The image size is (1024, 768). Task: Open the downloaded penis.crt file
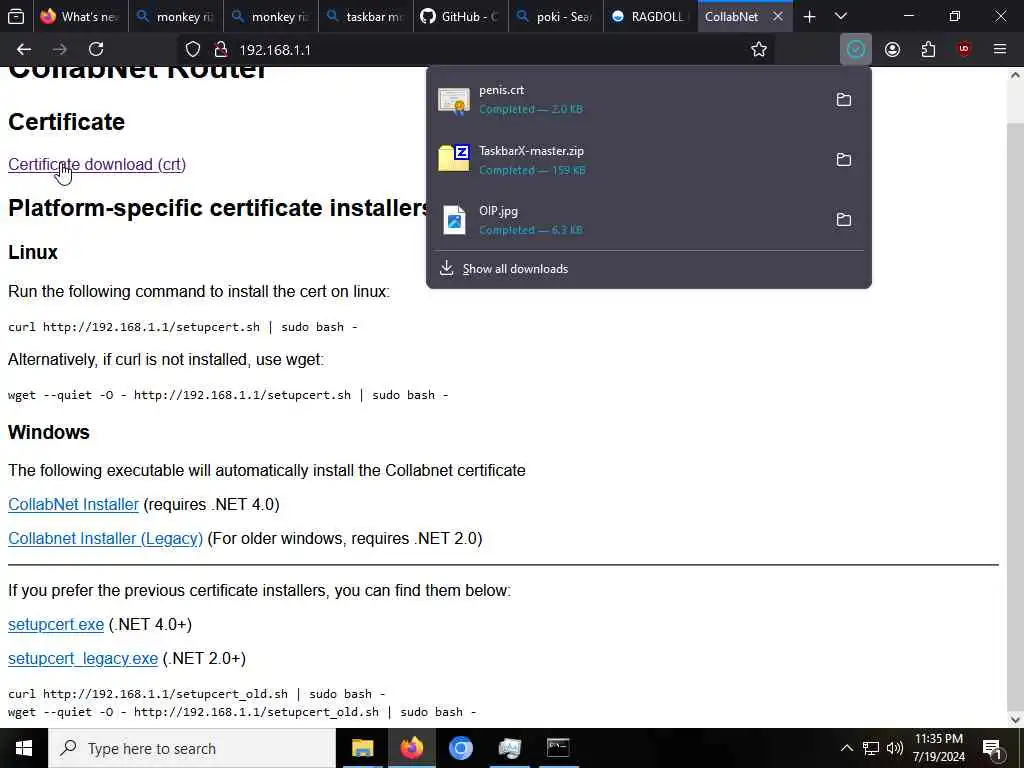click(627, 99)
